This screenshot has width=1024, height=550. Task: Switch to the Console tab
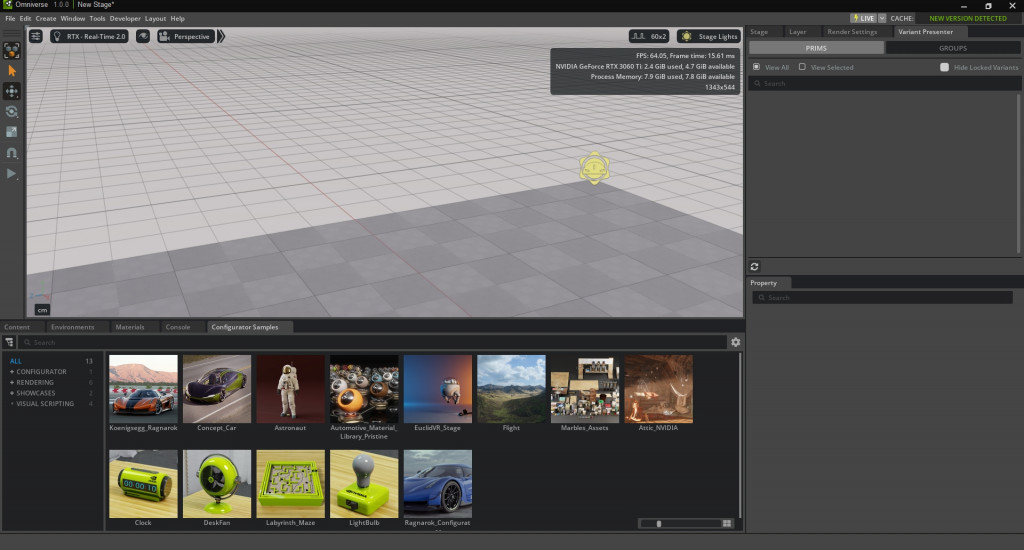(x=178, y=327)
